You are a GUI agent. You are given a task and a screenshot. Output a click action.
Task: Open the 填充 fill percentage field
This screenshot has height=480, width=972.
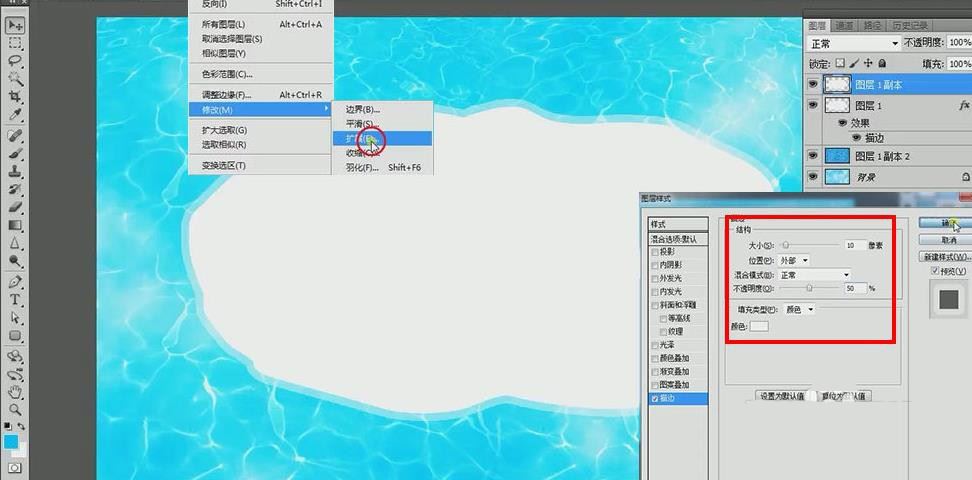[960, 64]
